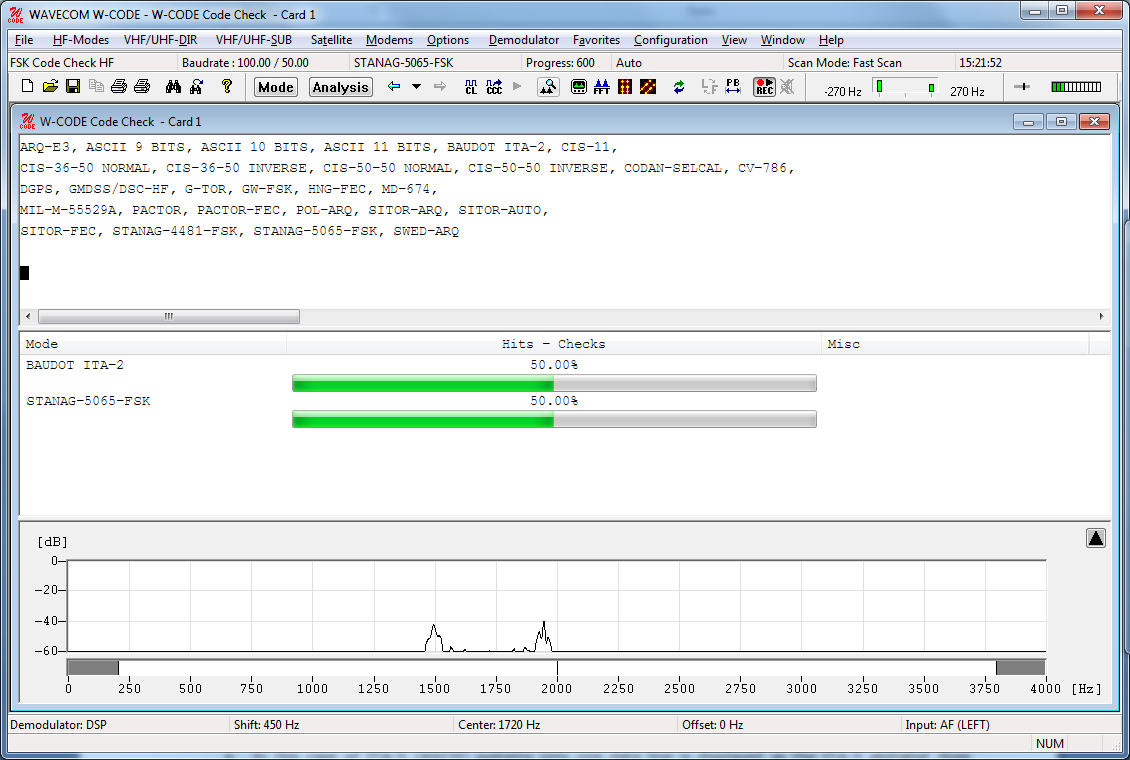Screen dimensions: 1130x760
Task: Click the second printer icon with red mark
Action: pos(142,86)
